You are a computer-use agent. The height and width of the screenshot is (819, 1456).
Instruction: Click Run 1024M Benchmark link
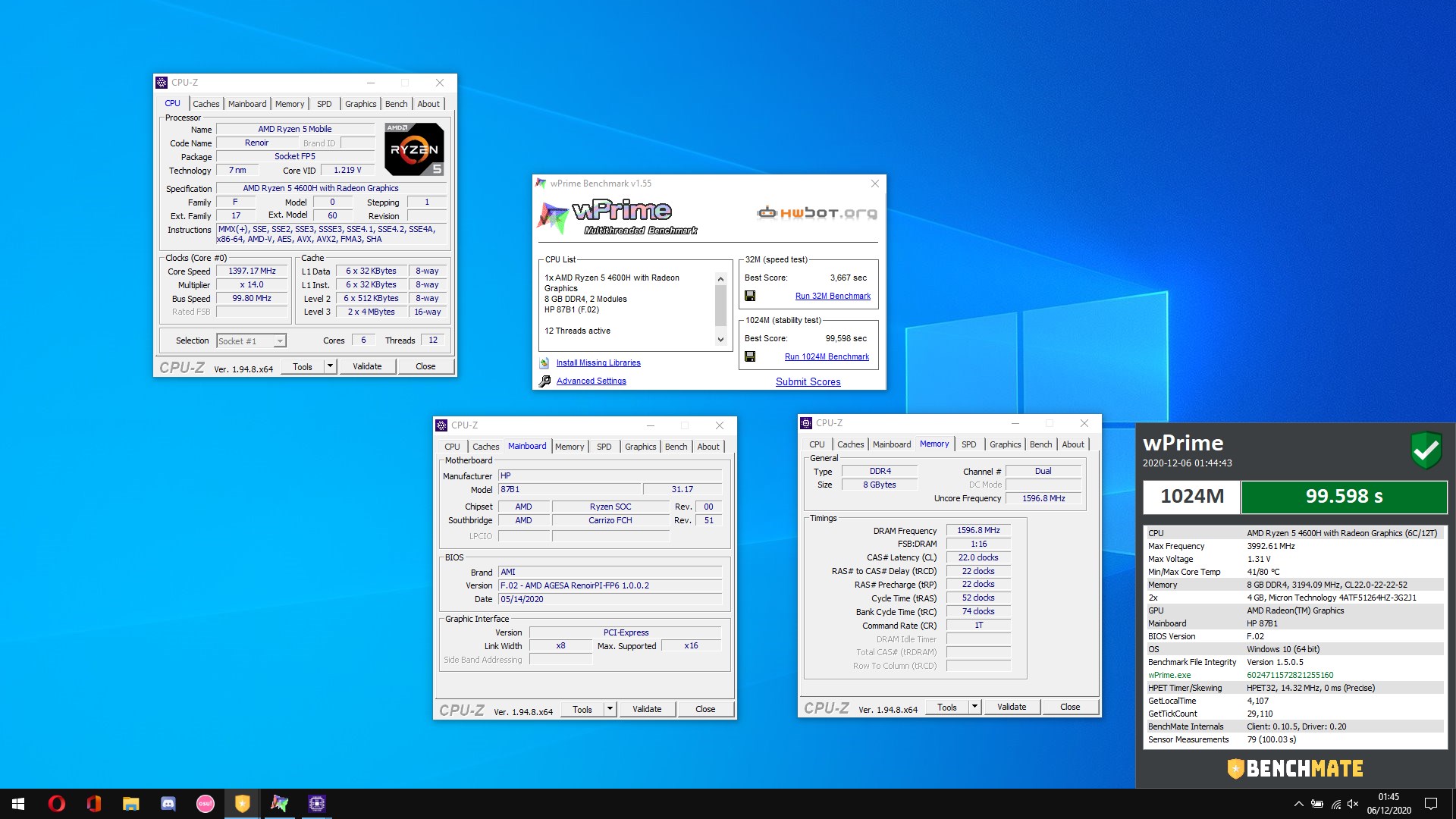tap(827, 356)
